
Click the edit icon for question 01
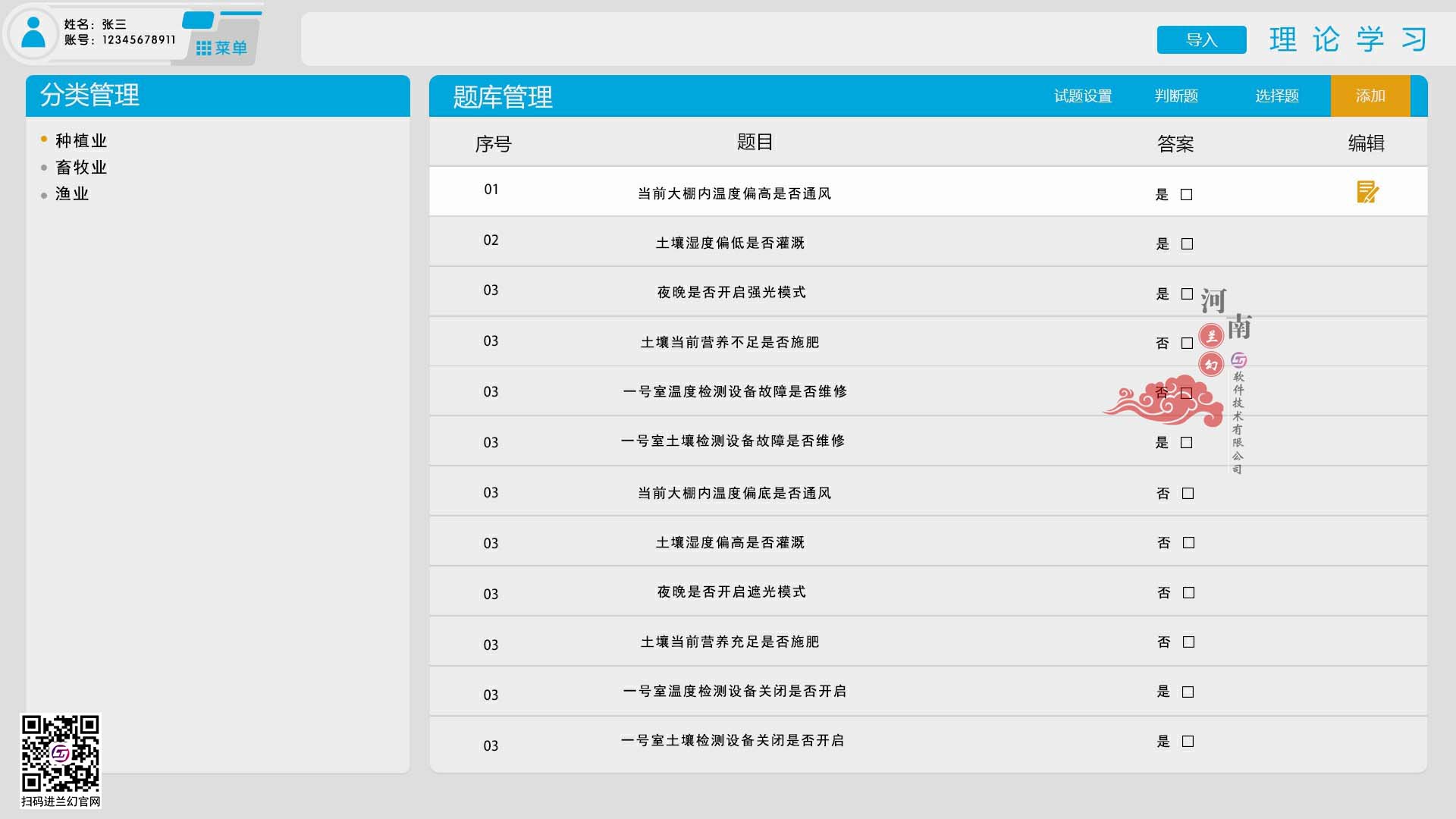point(1366,192)
